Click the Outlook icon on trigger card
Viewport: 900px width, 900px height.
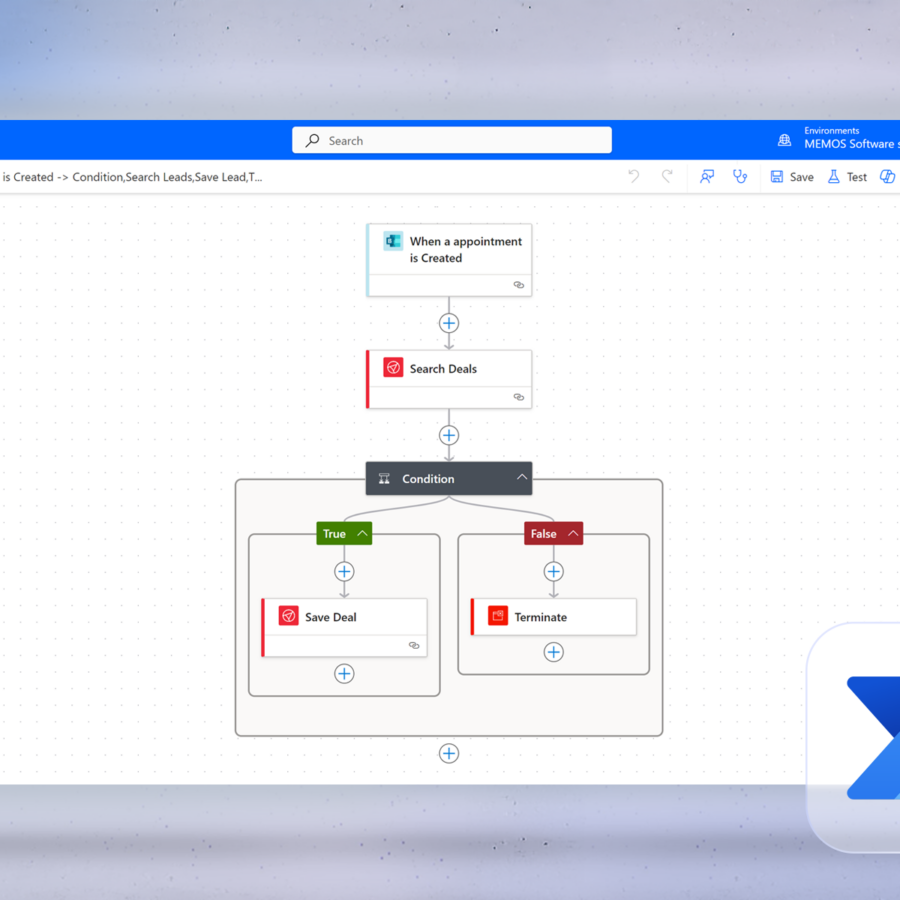[x=393, y=241]
